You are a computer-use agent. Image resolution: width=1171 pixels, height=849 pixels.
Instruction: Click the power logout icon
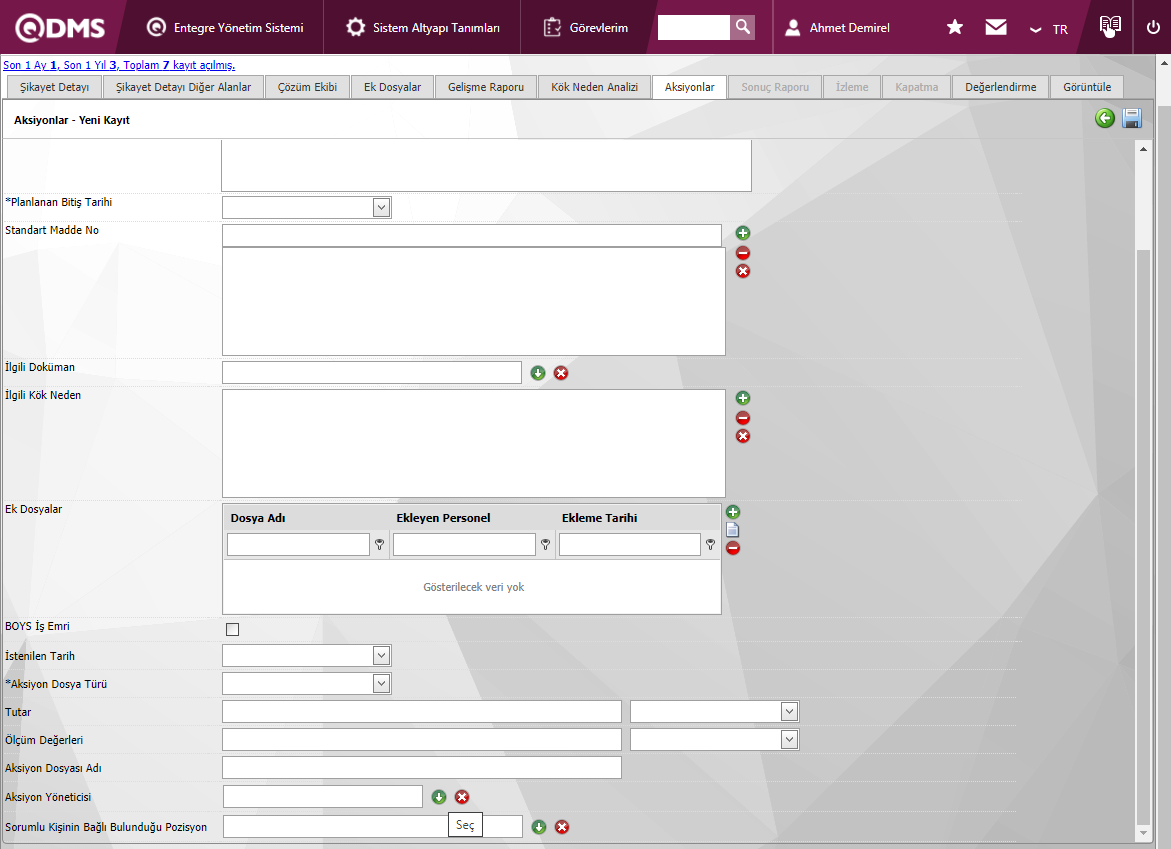1153,28
